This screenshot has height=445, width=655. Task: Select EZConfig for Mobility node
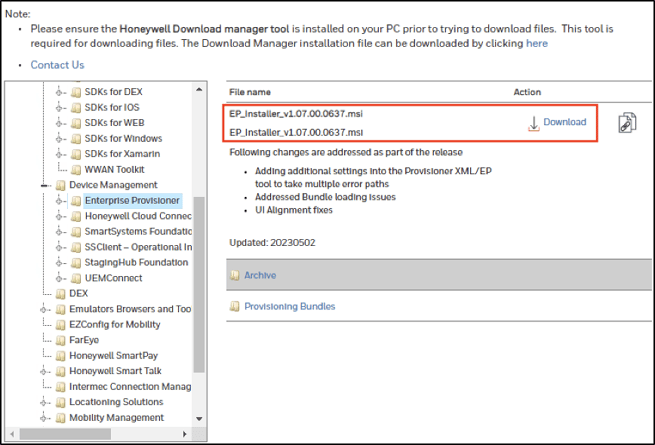tap(114, 325)
